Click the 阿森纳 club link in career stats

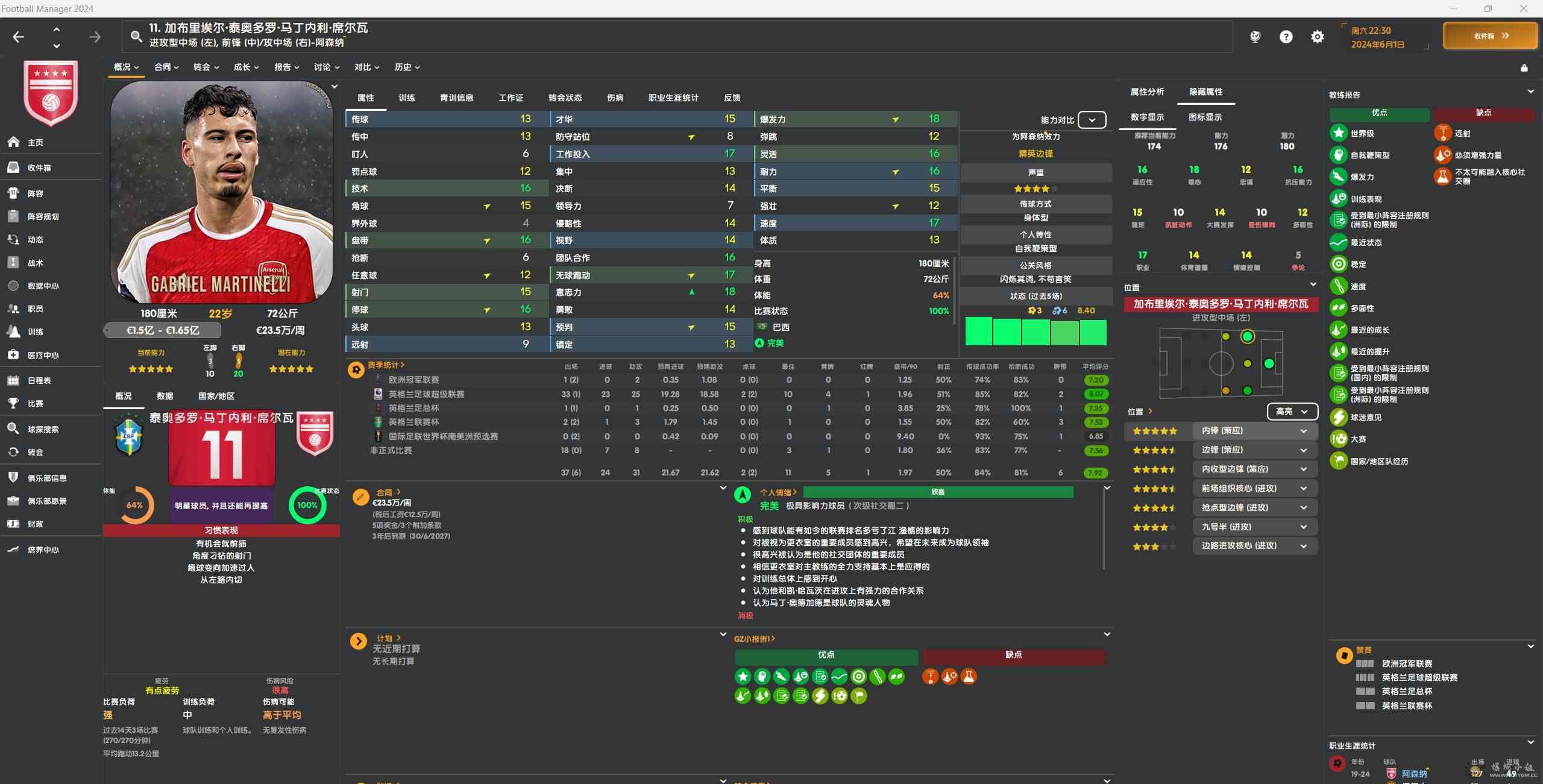tap(1414, 774)
